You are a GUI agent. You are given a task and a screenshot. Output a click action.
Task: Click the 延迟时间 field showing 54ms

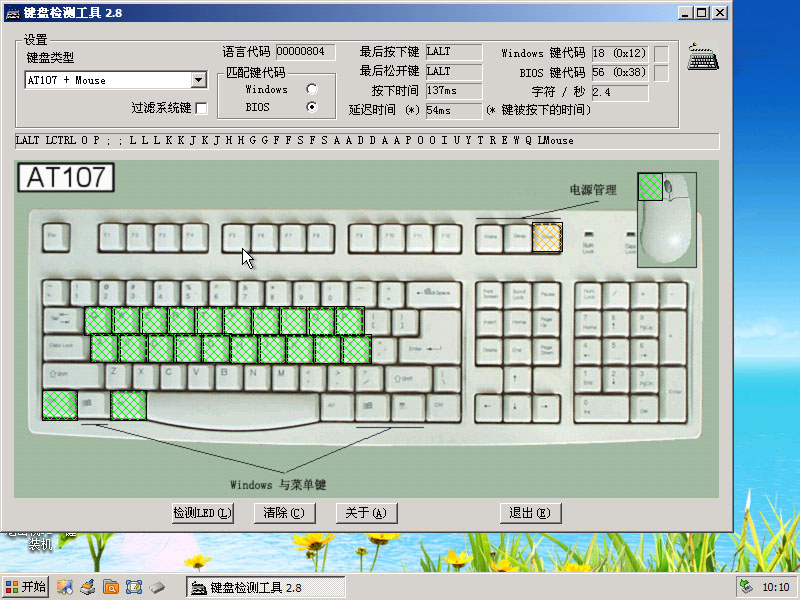pos(454,110)
